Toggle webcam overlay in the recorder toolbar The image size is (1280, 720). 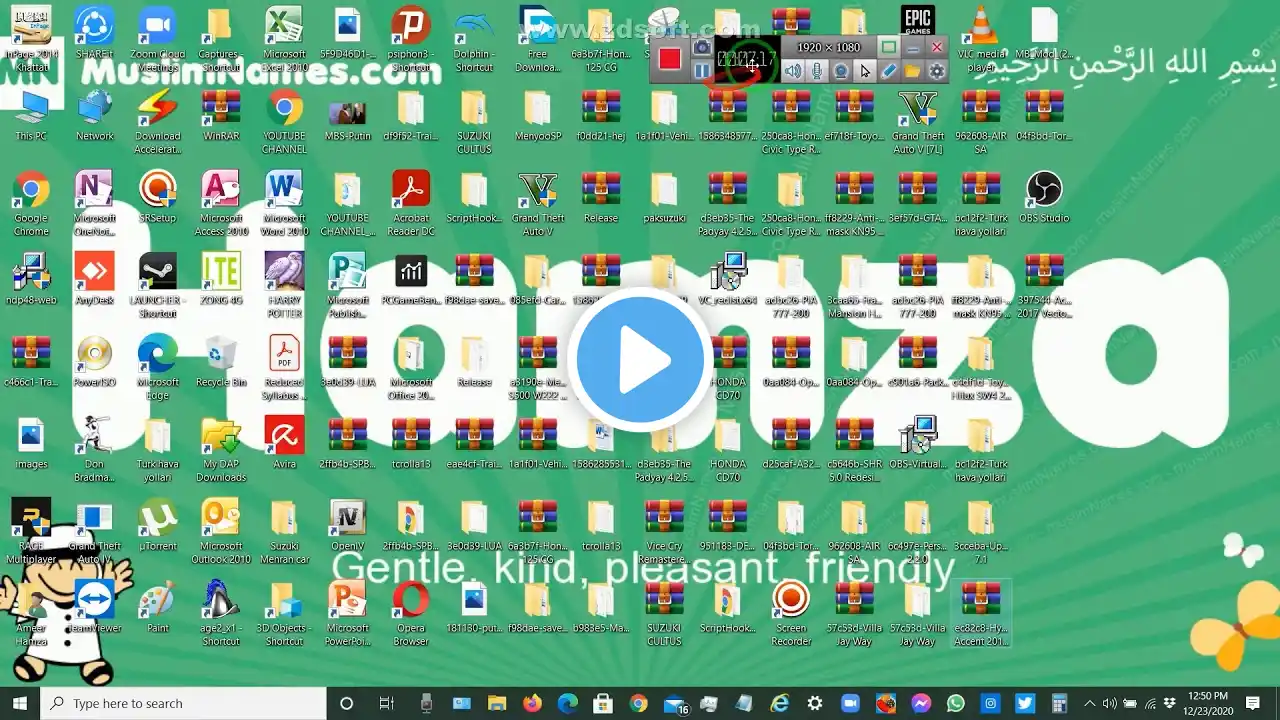[841, 71]
